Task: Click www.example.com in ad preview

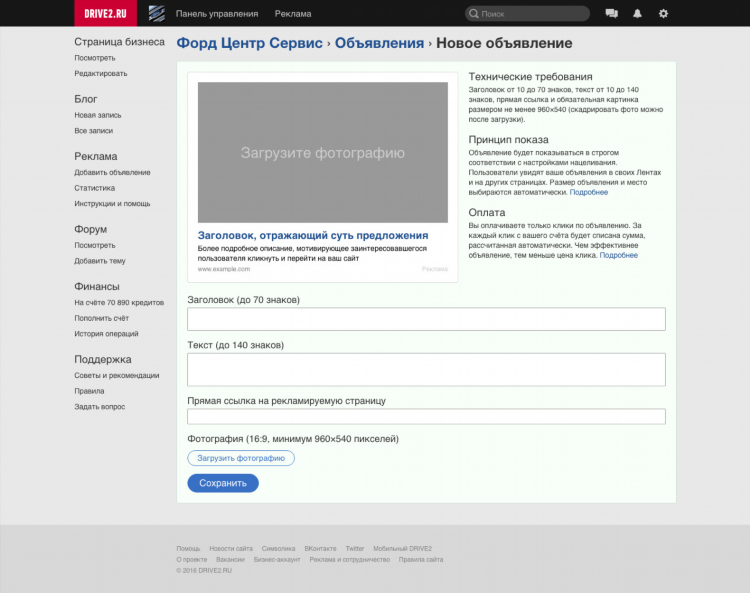Action: tap(224, 269)
